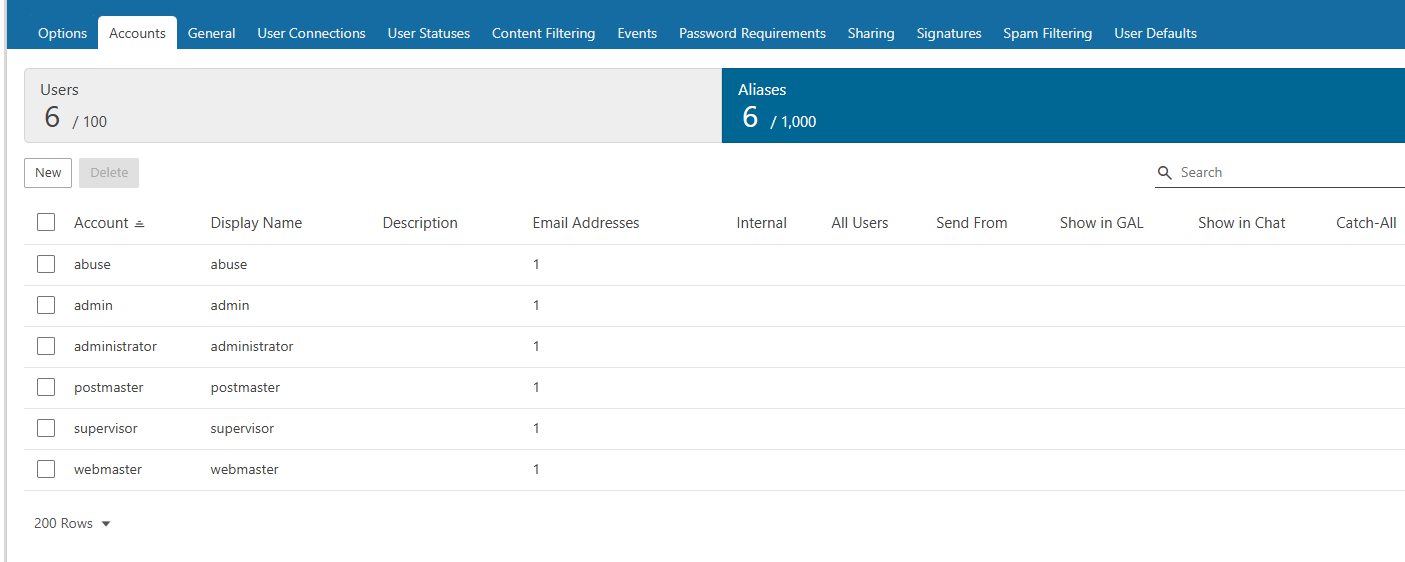Viewport: 1405px width, 562px height.
Task: Open email addresses count for supervisor
Action: pos(536,428)
